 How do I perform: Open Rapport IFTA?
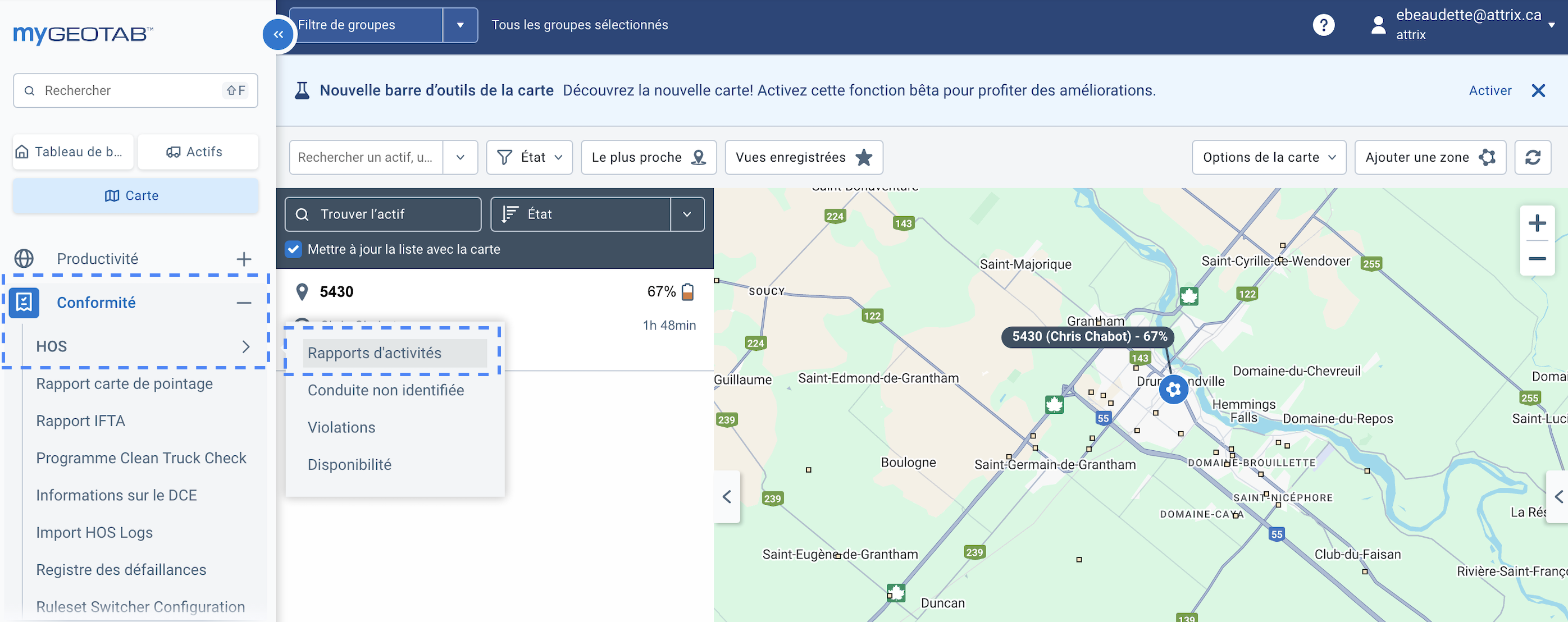pos(80,421)
